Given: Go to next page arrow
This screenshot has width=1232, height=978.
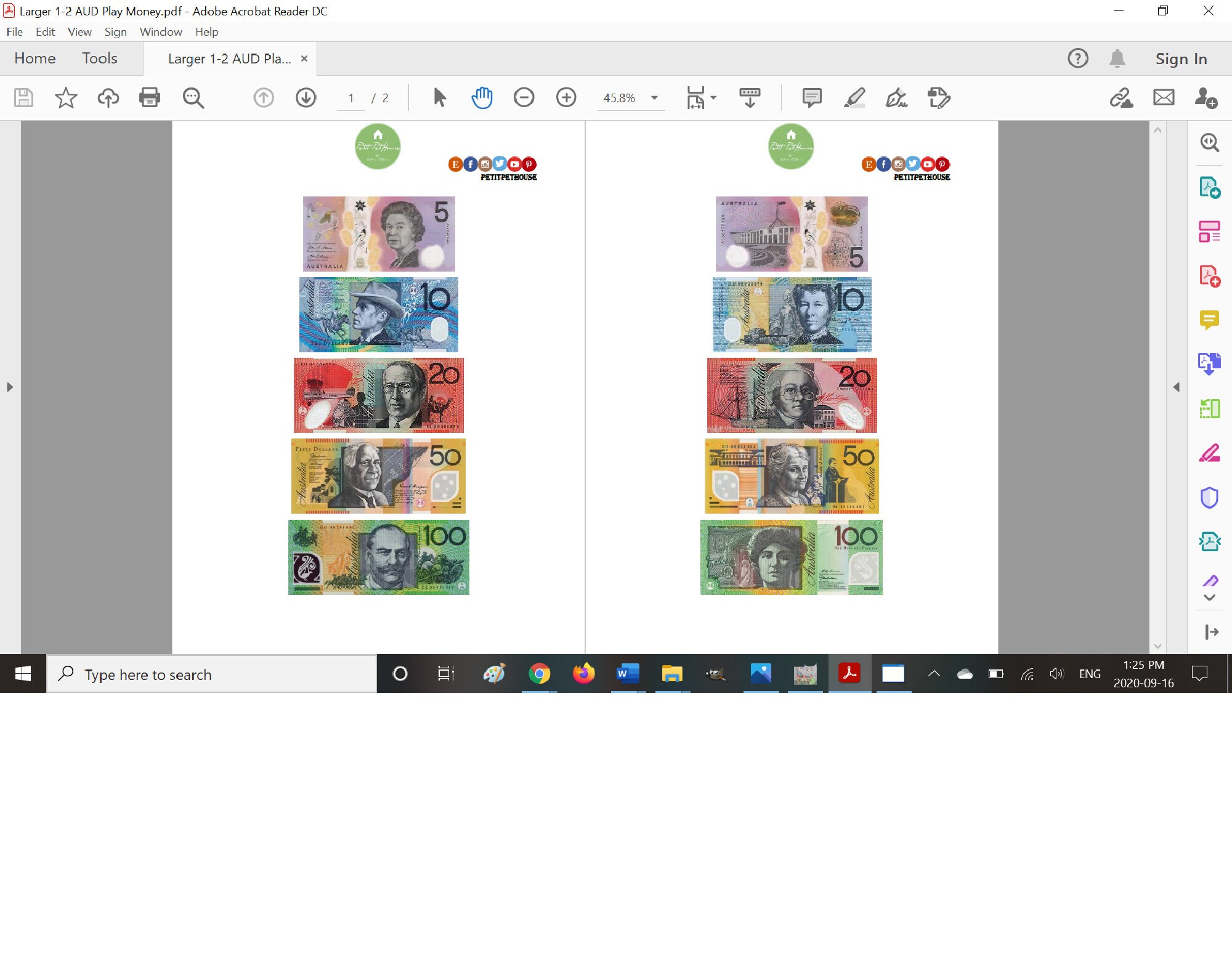Looking at the screenshot, I should [306, 97].
